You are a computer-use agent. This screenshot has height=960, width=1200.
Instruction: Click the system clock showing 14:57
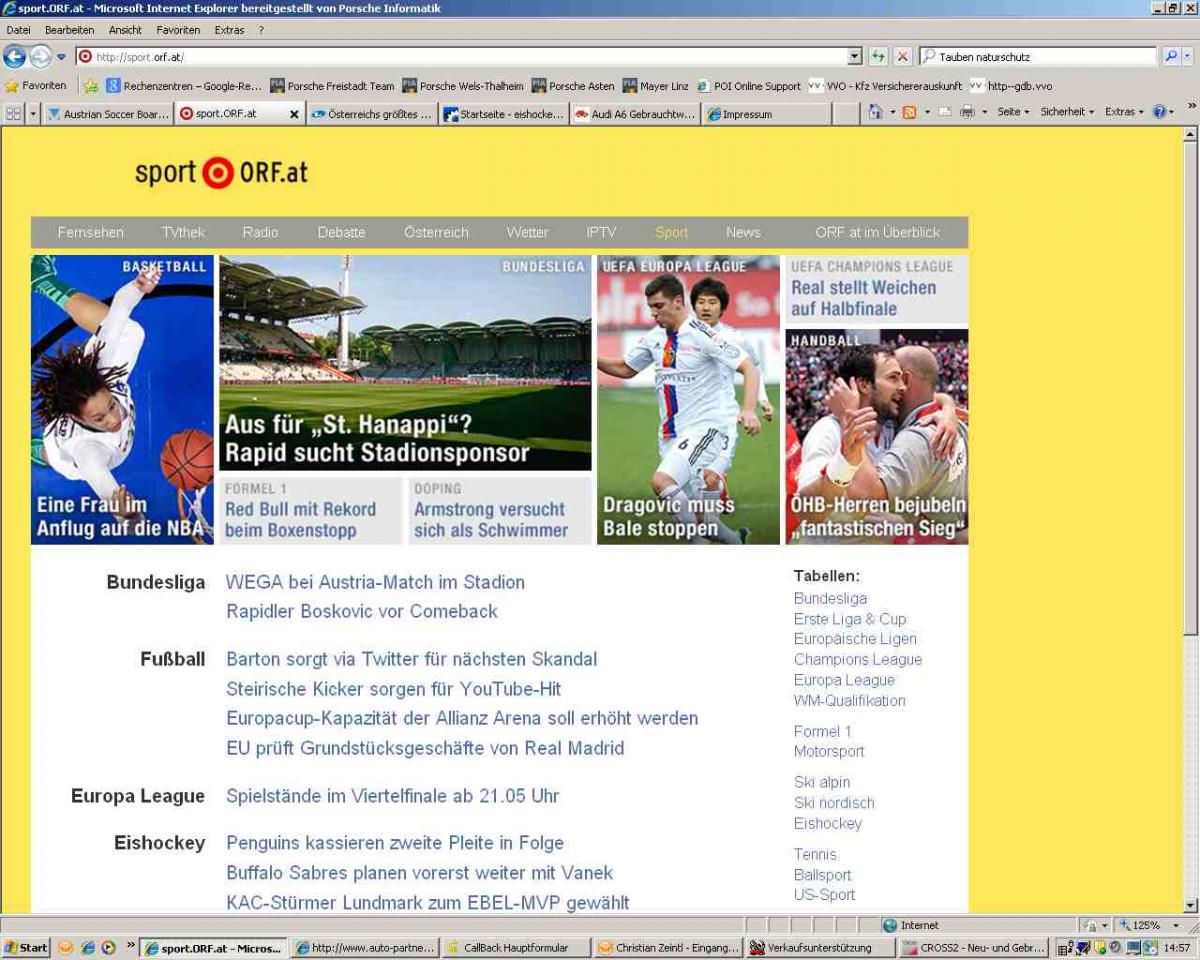pyautogui.click(x=1176, y=948)
